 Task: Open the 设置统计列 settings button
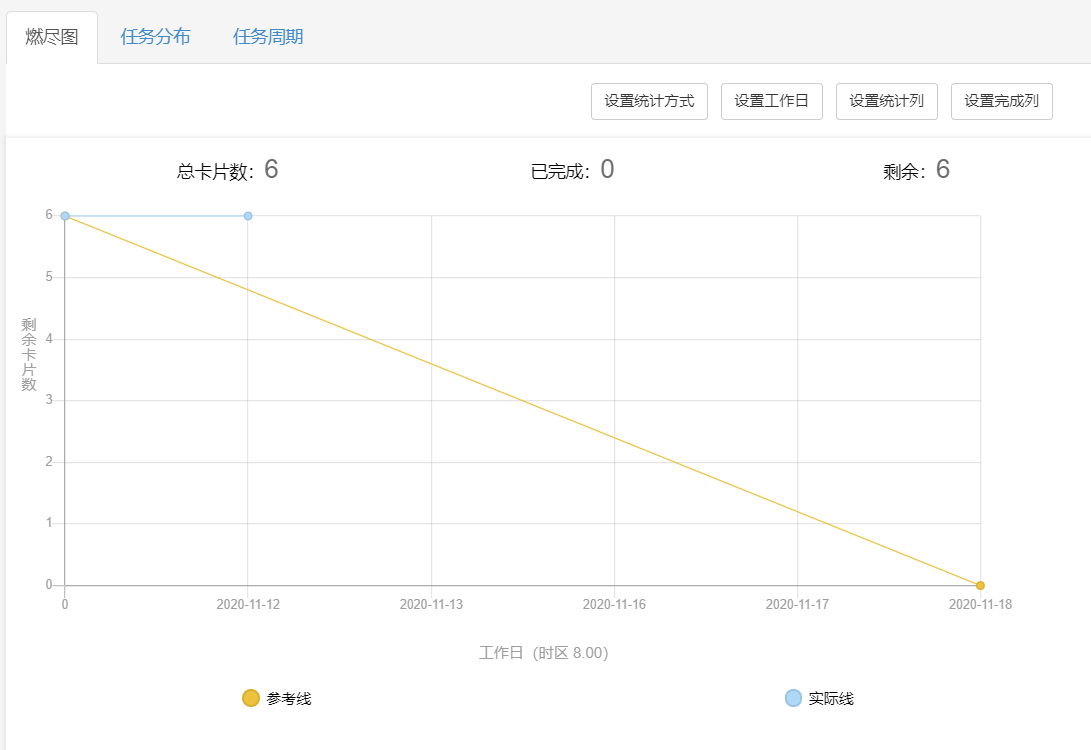(886, 102)
